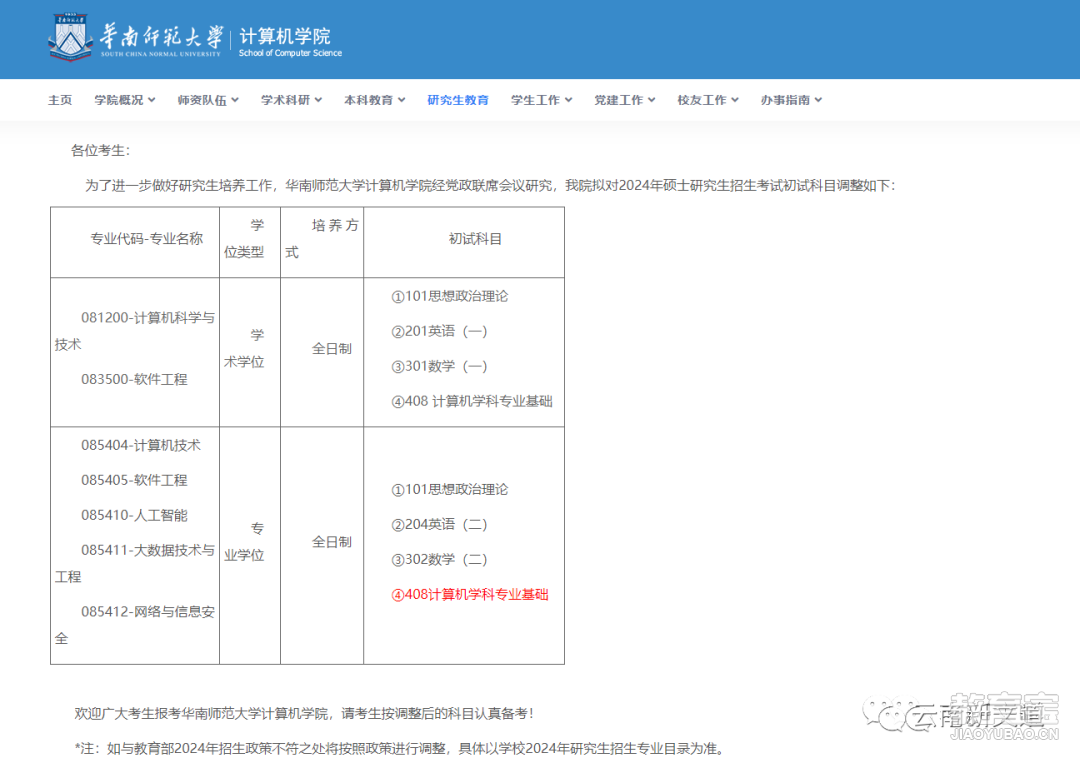Click the South China Normal University crest logo
Viewport: 1080px width, 763px height.
(70, 36)
